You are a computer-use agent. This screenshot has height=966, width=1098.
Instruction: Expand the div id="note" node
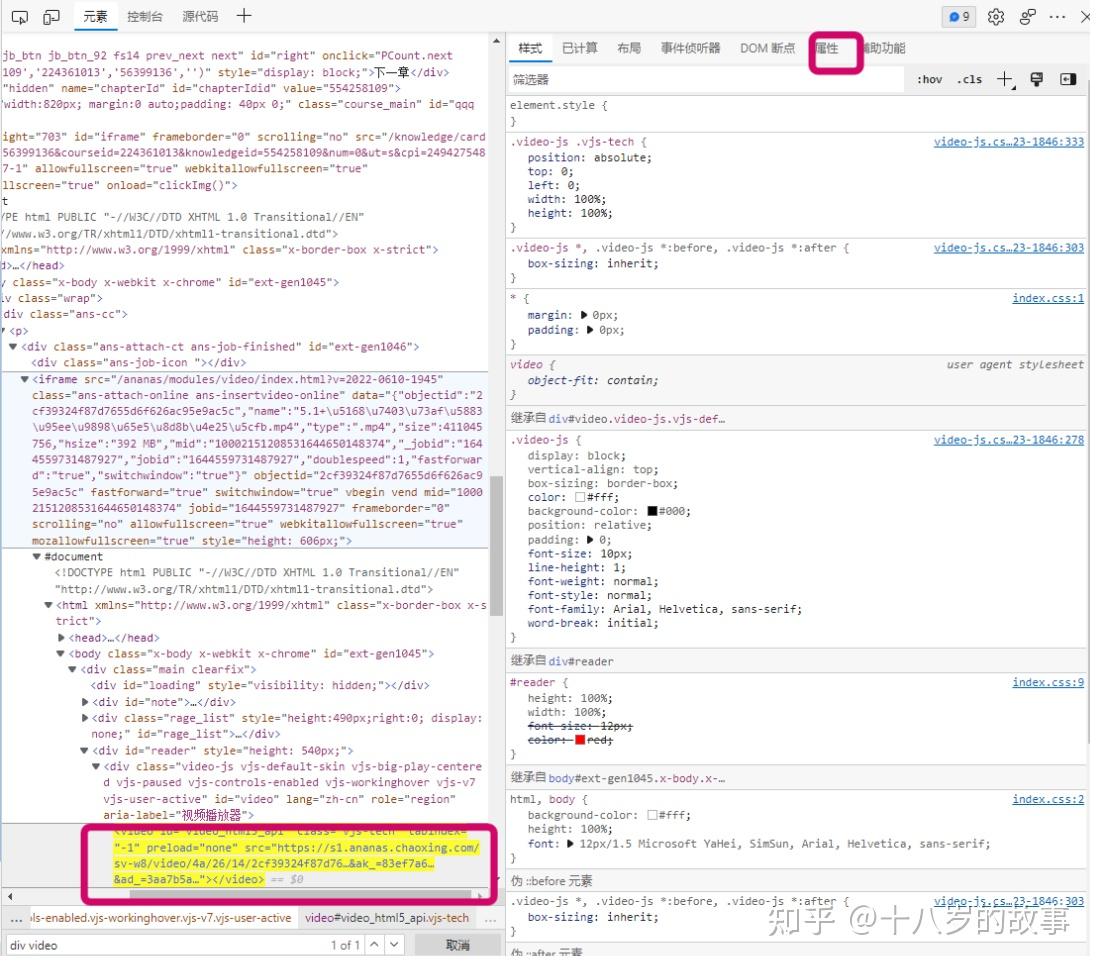(85, 702)
